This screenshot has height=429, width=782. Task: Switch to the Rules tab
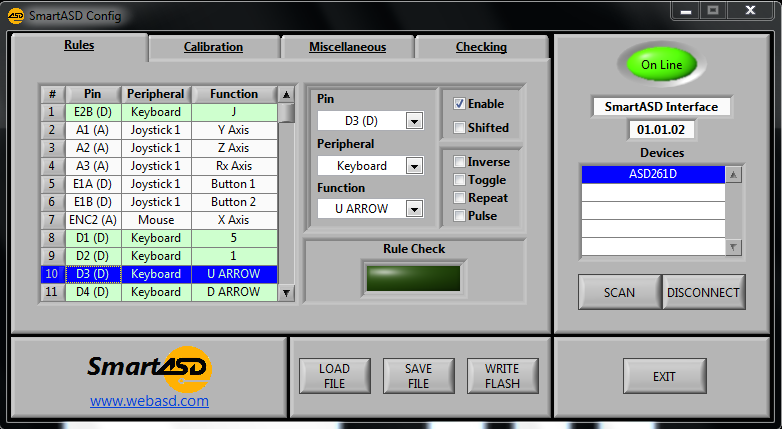click(x=79, y=45)
